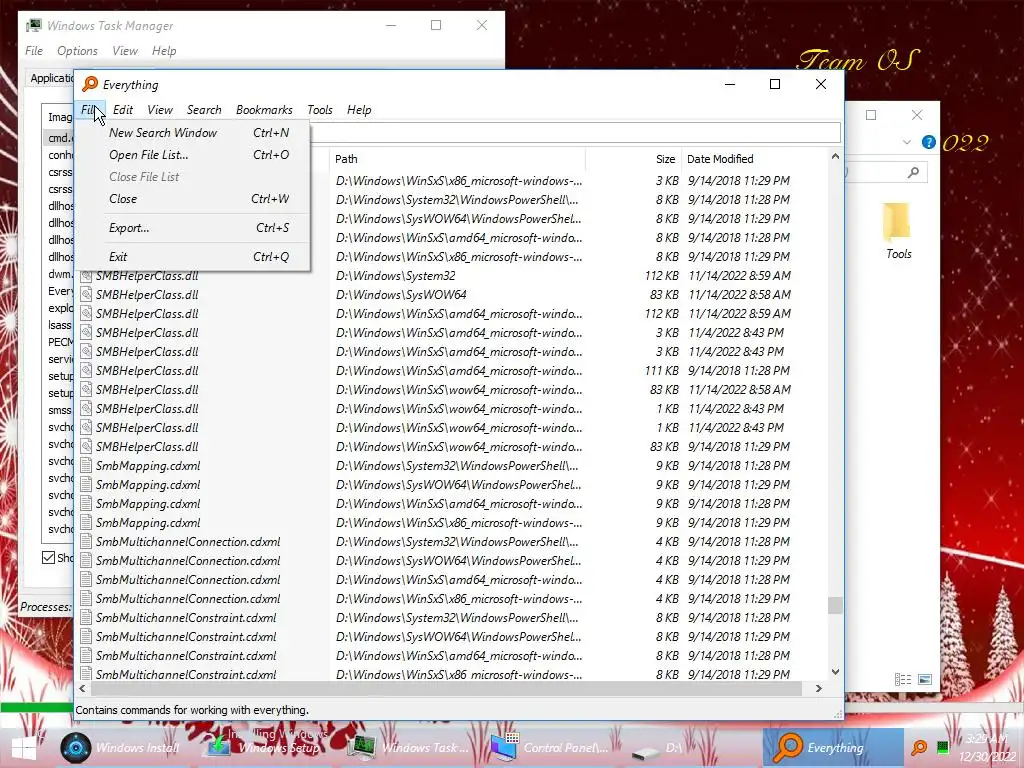Viewport: 1024px width, 768px height.
Task: Select PECM process row in Task Manager
Action: click(x=60, y=342)
